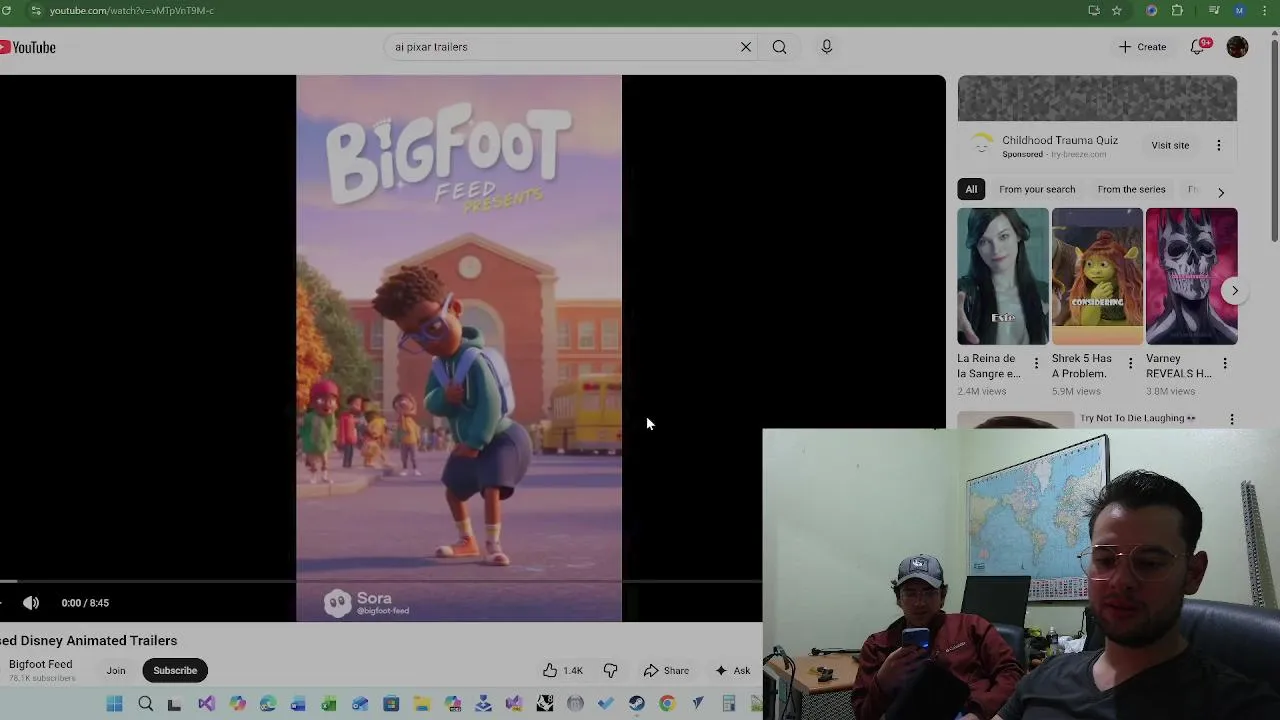The height and width of the screenshot is (720, 1280).
Task: Click the Shrek 5 Has A Problem title text
Action: point(1082,366)
